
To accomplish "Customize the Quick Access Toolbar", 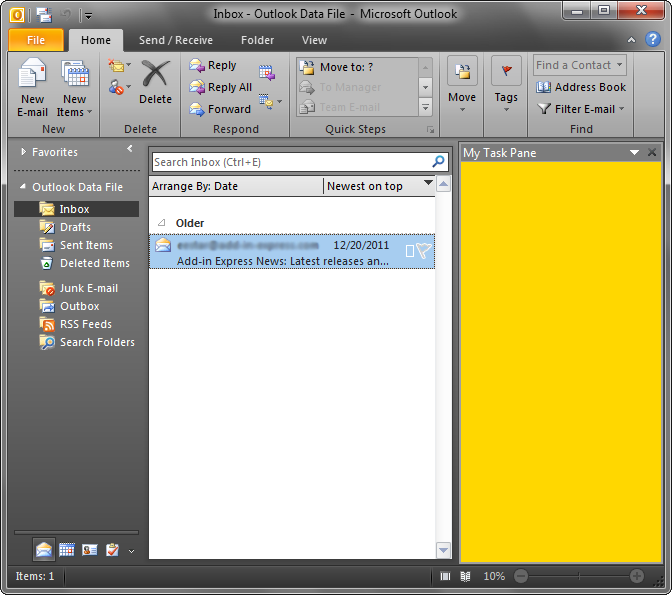I will (x=89, y=16).
